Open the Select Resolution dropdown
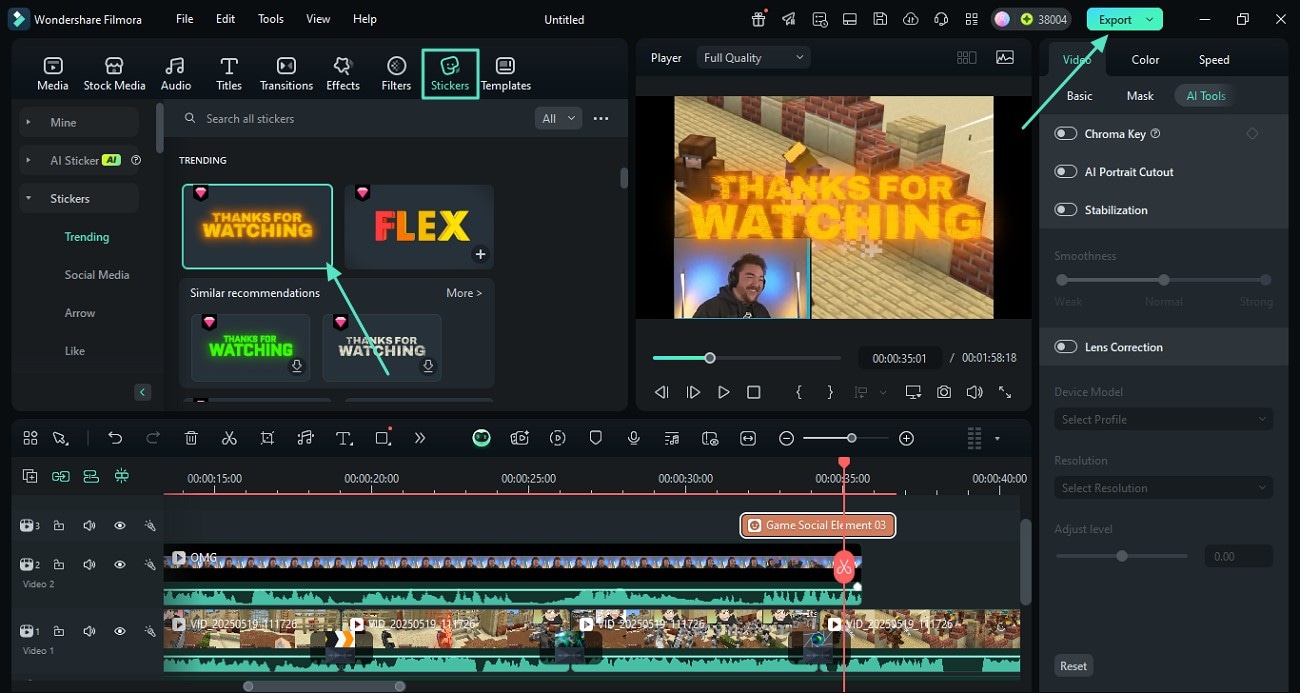Viewport: 1300px width, 693px height. click(1163, 488)
